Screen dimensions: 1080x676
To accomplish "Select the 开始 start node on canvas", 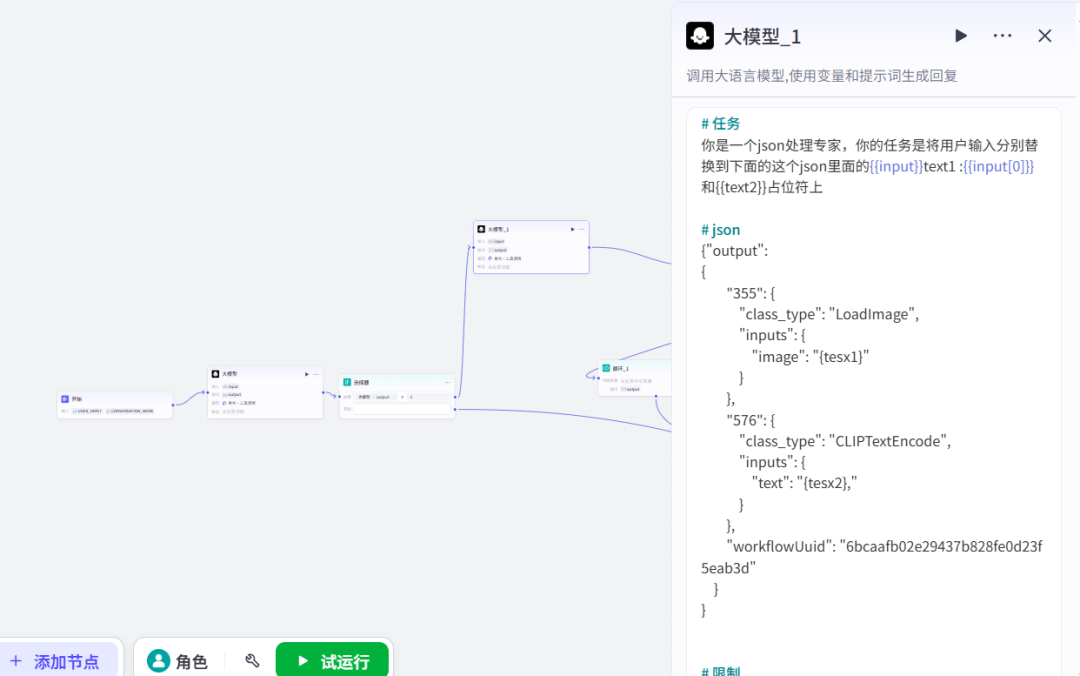I will tap(114, 404).
